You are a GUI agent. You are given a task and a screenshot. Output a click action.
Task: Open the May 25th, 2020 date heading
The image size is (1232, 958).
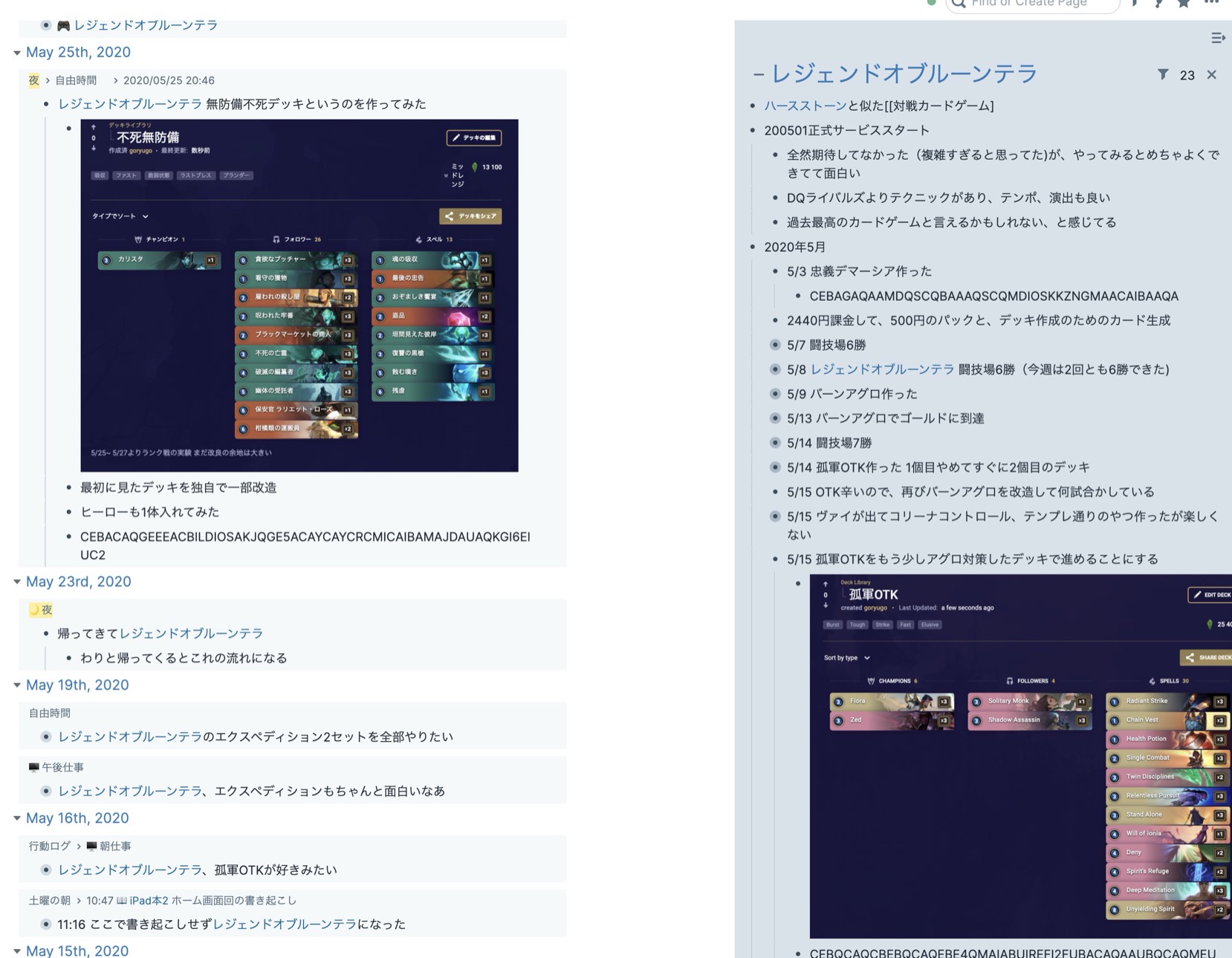click(78, 53)
